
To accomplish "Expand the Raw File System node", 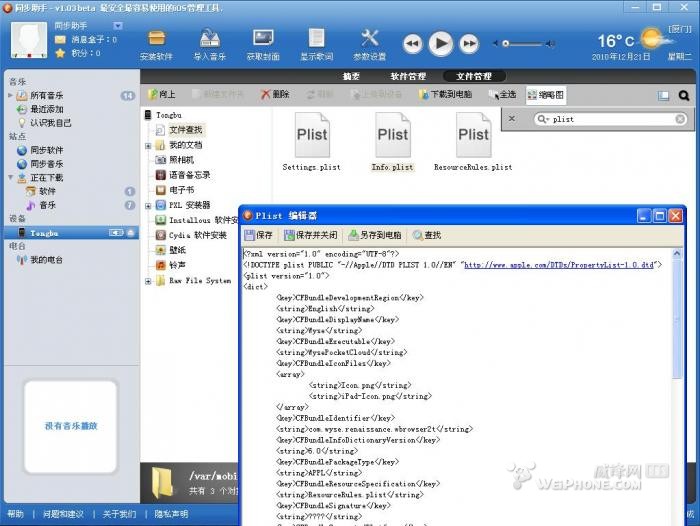I will coord(148,281).
